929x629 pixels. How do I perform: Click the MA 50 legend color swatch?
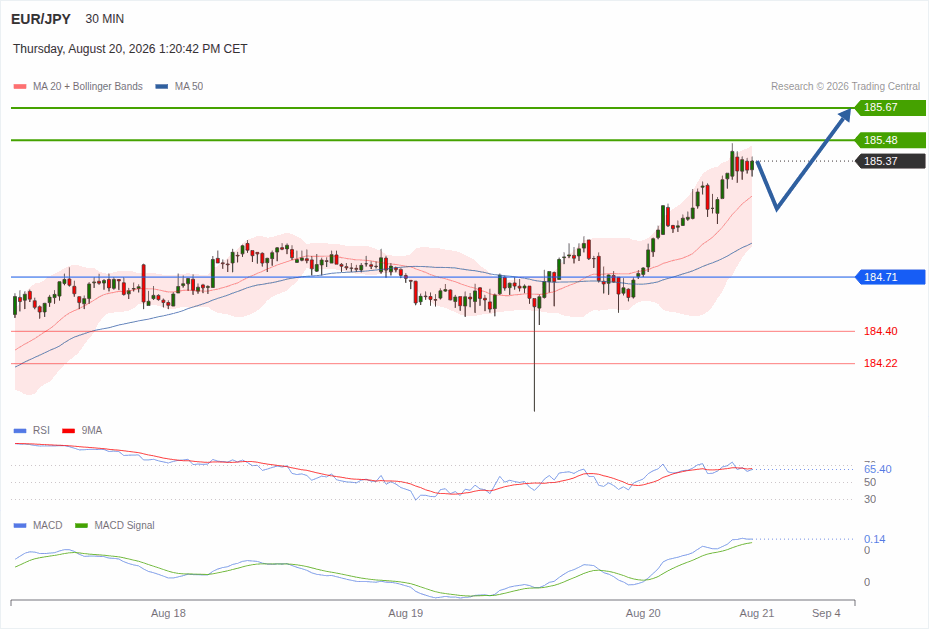point(161,86)
